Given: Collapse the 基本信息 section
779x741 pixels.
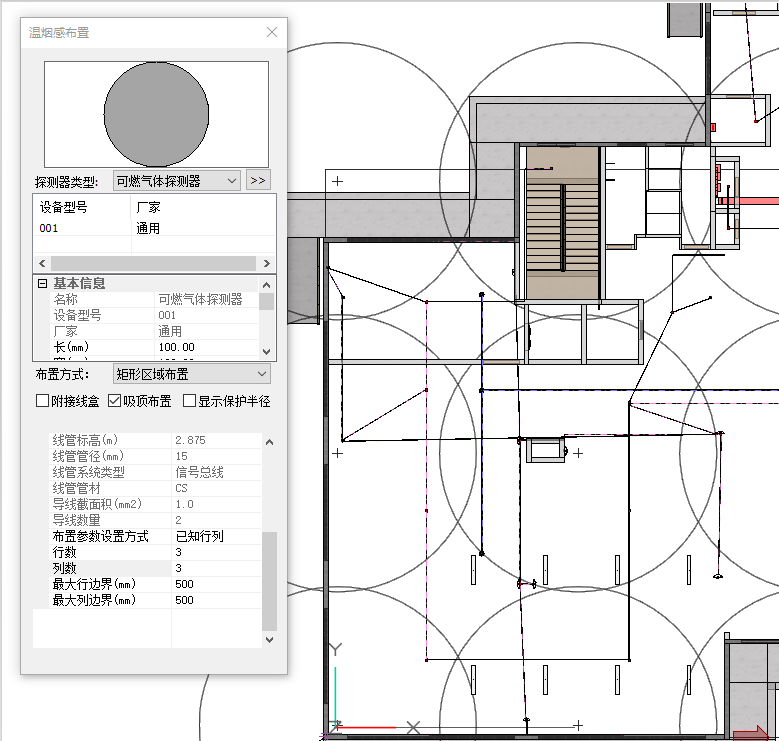Looking at the screenshot, I should (42, 284).
